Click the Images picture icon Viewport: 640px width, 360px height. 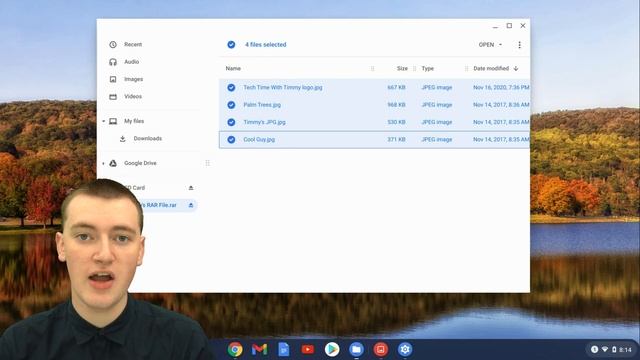(x=113, y=79)
